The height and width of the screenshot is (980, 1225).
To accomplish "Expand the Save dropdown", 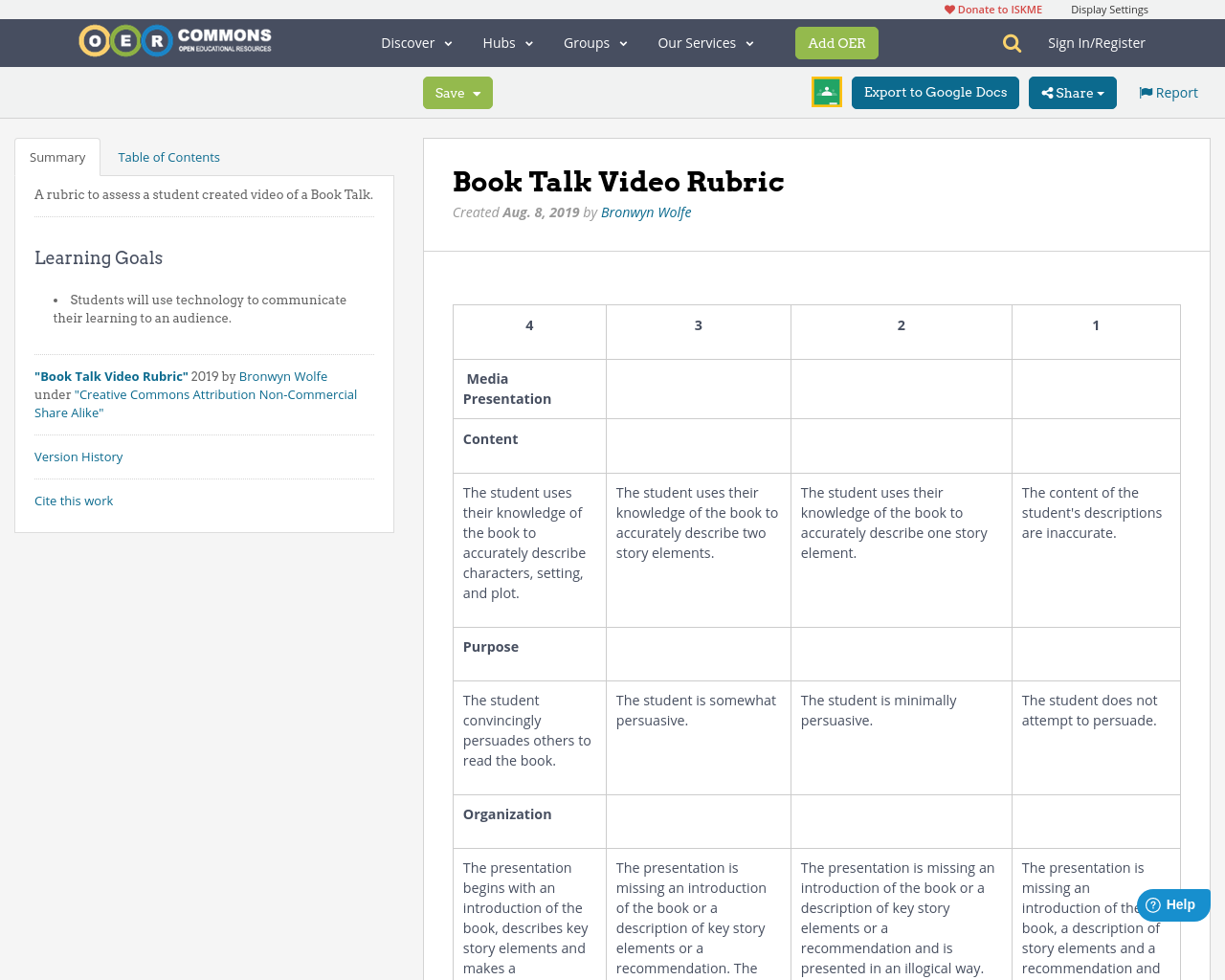I will (x=457, y=92).
